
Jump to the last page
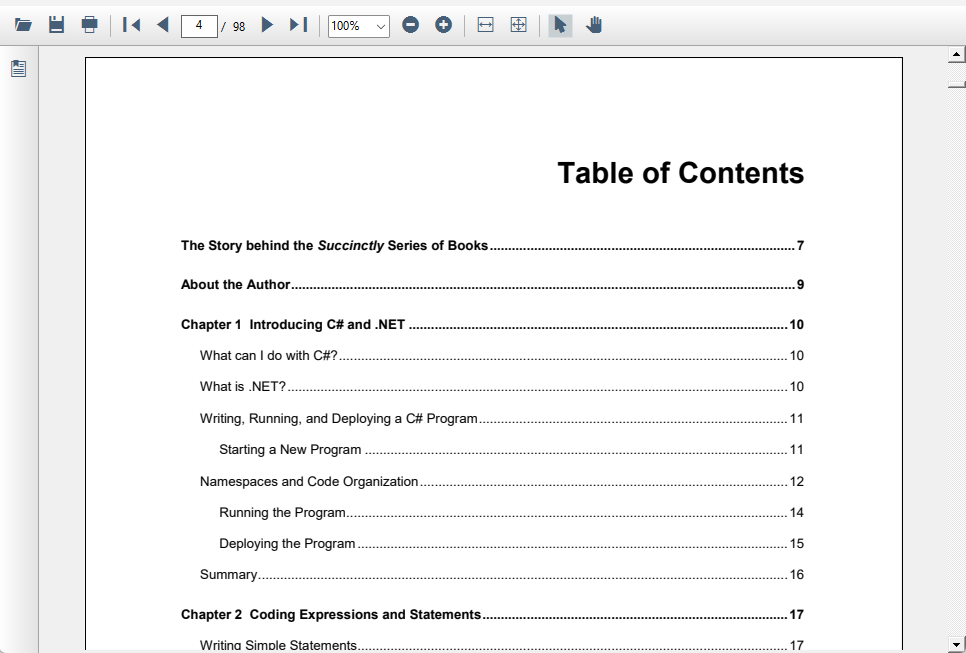(x=299, y=25)
